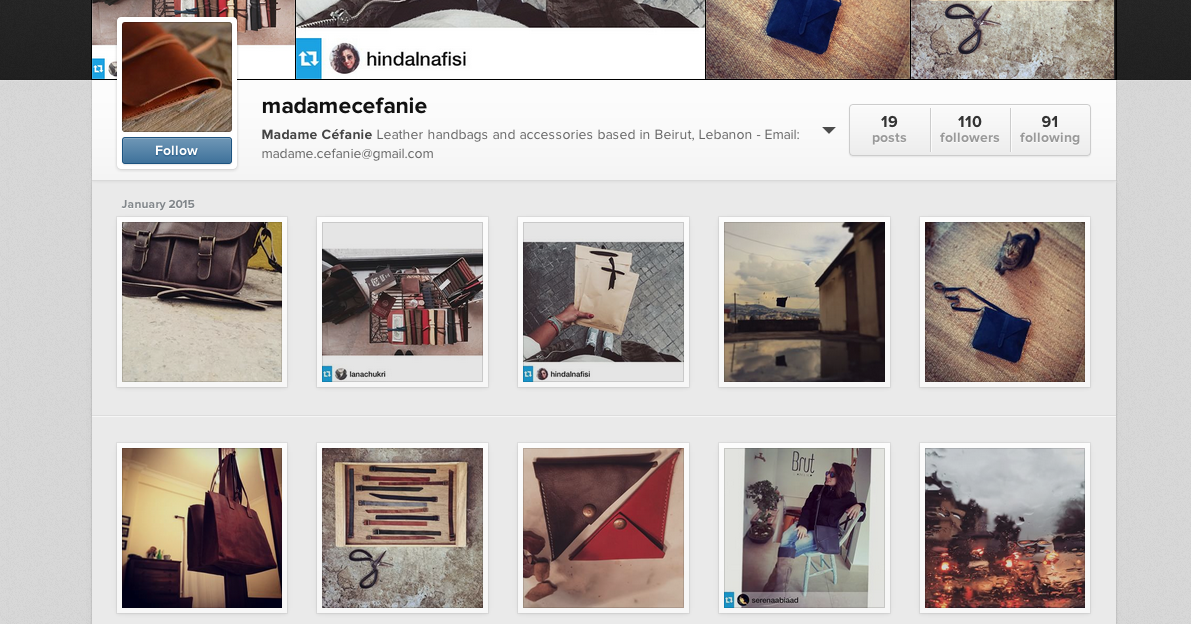Image resolution: width=1191 pixels, height=624 pixels.
Task: Open the hindalnafisi username link in header
Action: pyautogui.click(x=416, y=59)
